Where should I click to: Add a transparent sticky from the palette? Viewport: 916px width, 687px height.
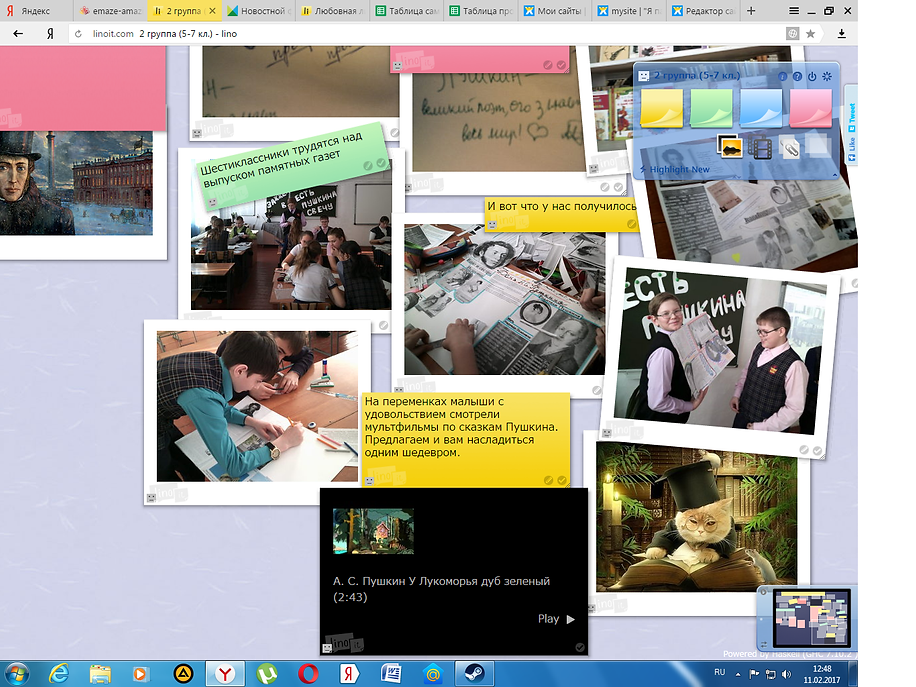[x=817, y=145]
